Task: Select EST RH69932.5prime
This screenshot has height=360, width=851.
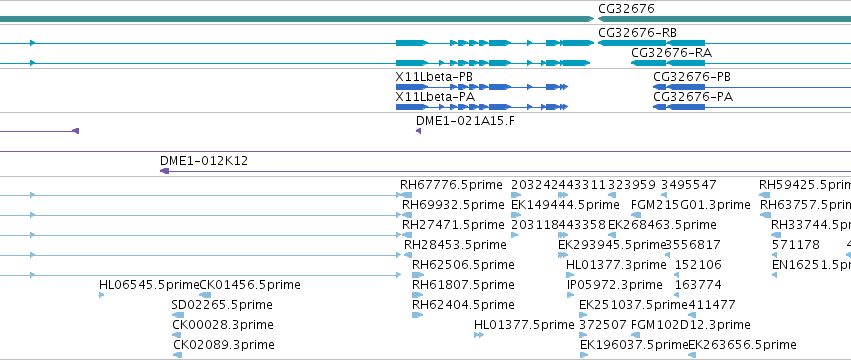Action: (x=453, y=205)
